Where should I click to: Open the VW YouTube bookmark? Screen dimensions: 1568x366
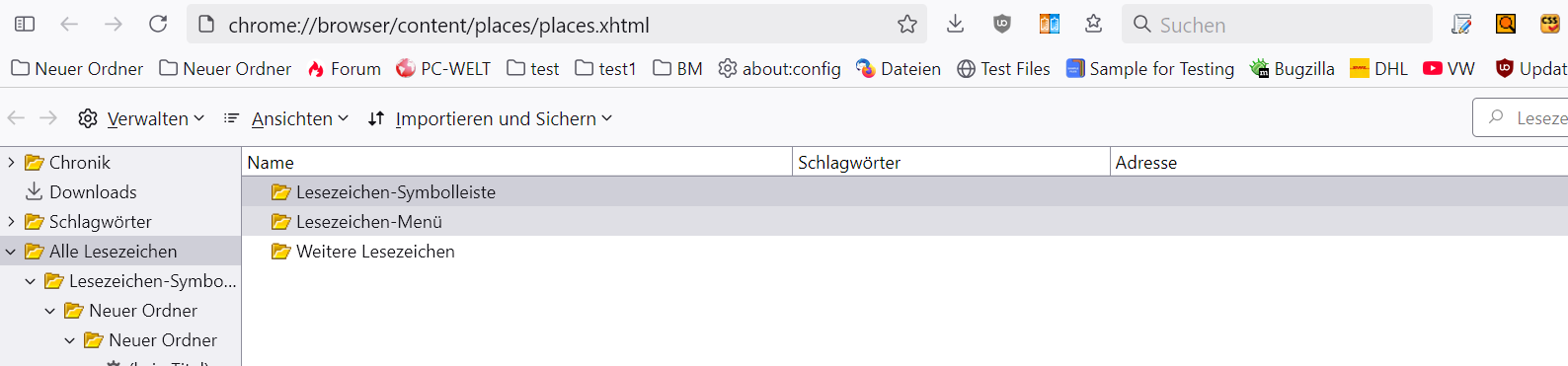[1449, 68]
